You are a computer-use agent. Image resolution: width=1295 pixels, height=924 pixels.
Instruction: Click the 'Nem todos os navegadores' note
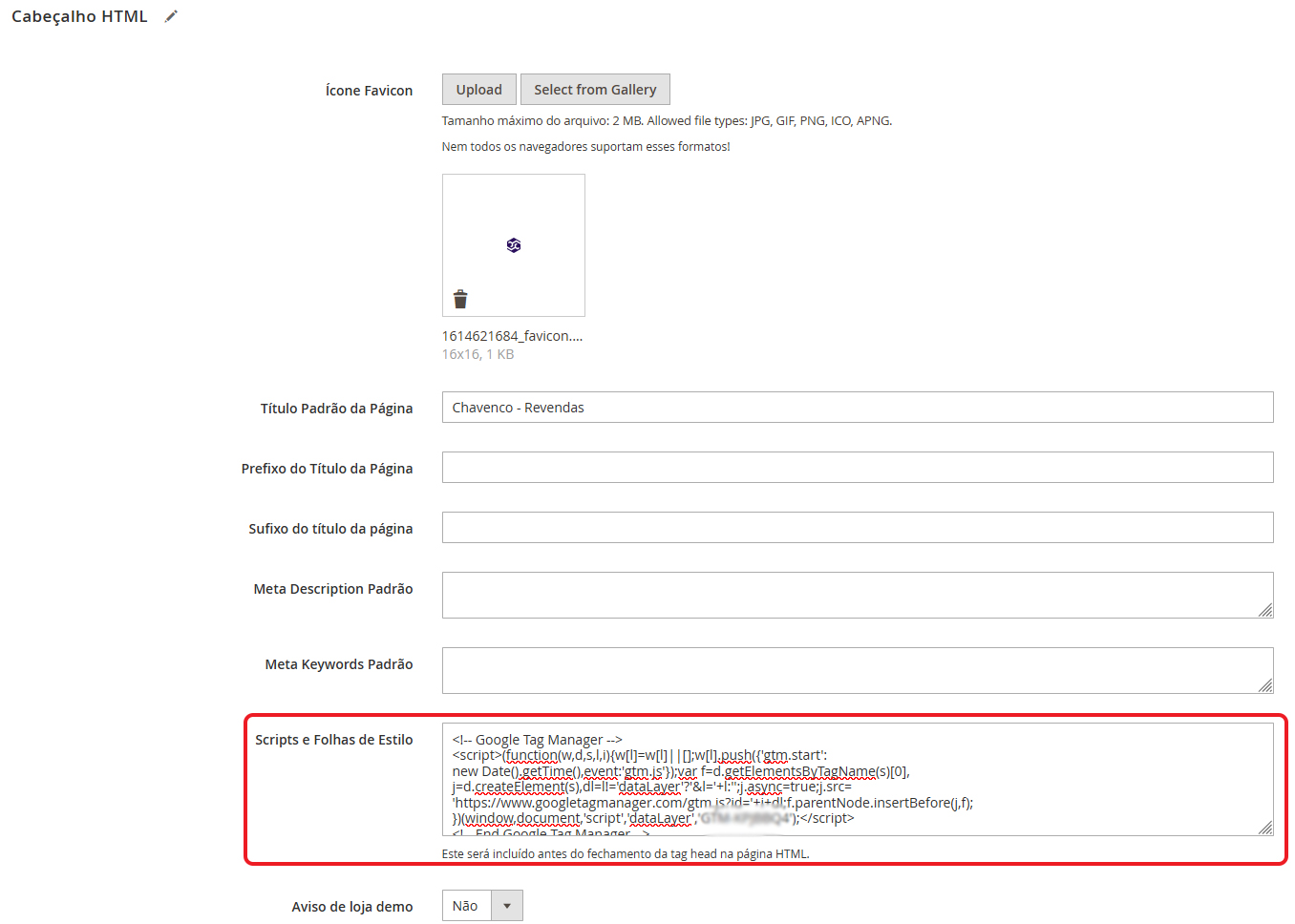click(x=585, y=147)
